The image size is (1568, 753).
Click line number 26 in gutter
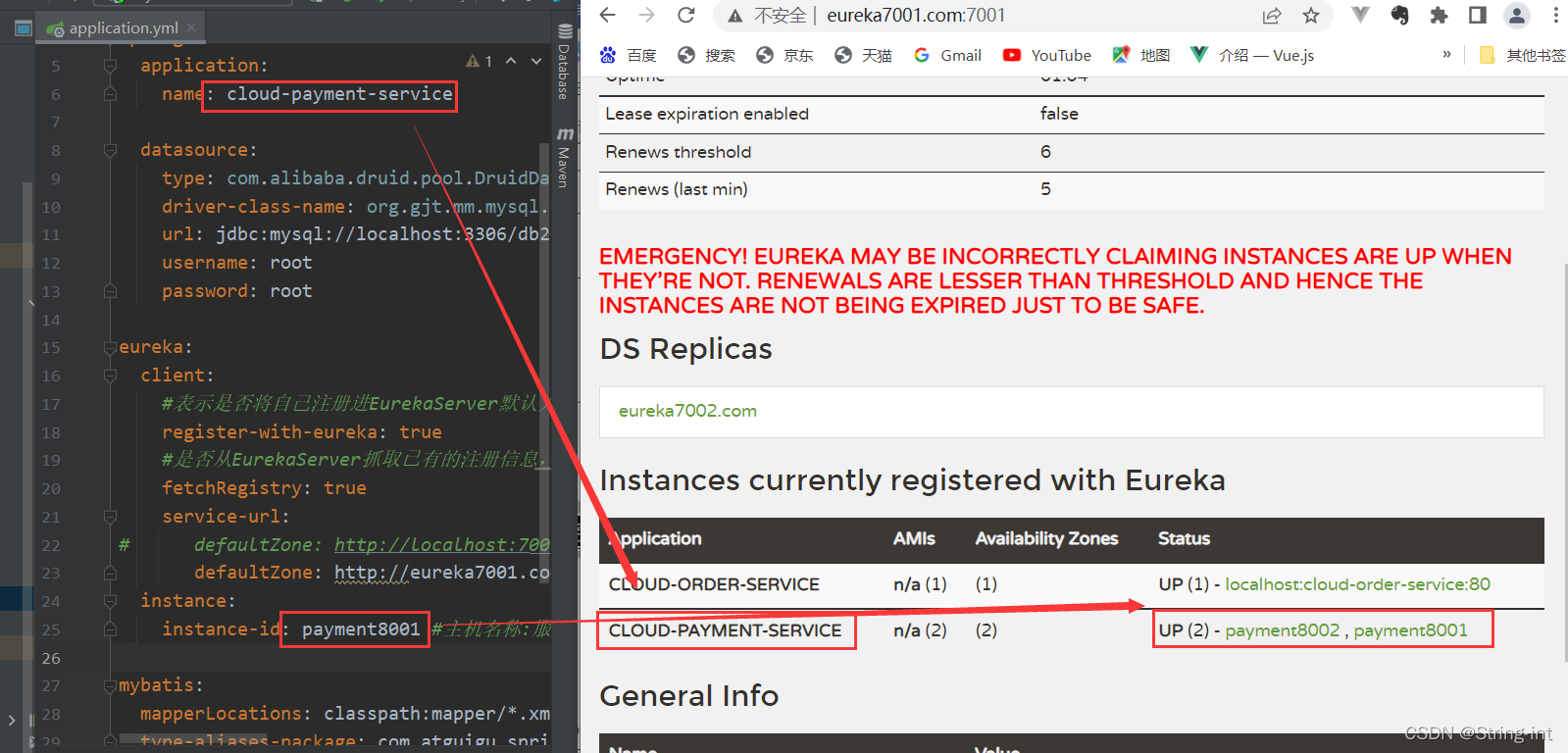pyautogui.click(x=51, y=658)
